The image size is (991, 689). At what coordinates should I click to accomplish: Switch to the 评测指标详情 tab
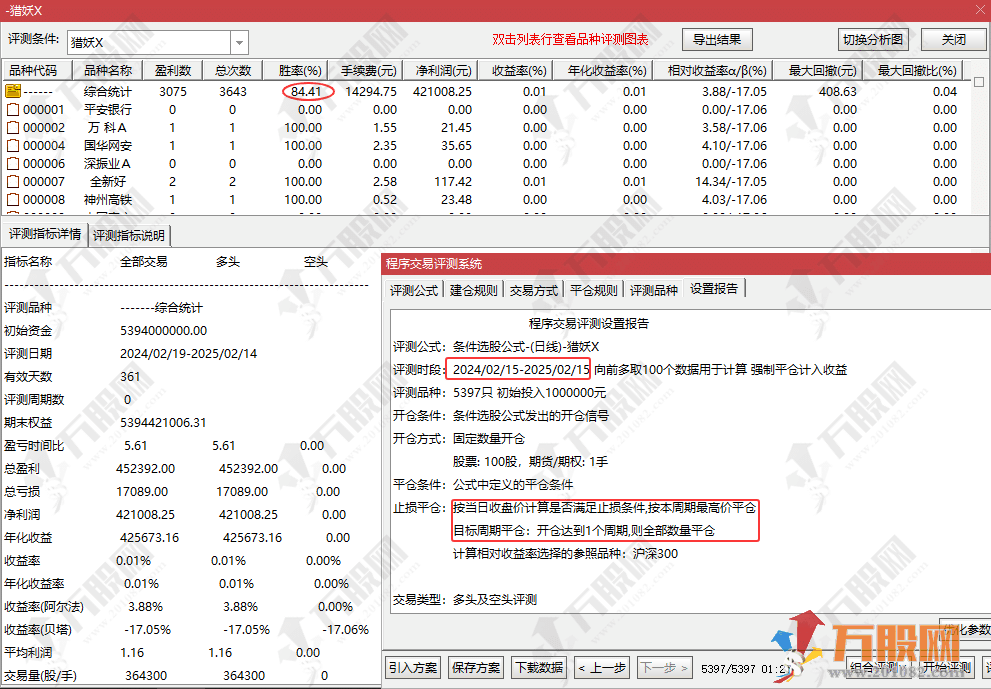(45, 235)
